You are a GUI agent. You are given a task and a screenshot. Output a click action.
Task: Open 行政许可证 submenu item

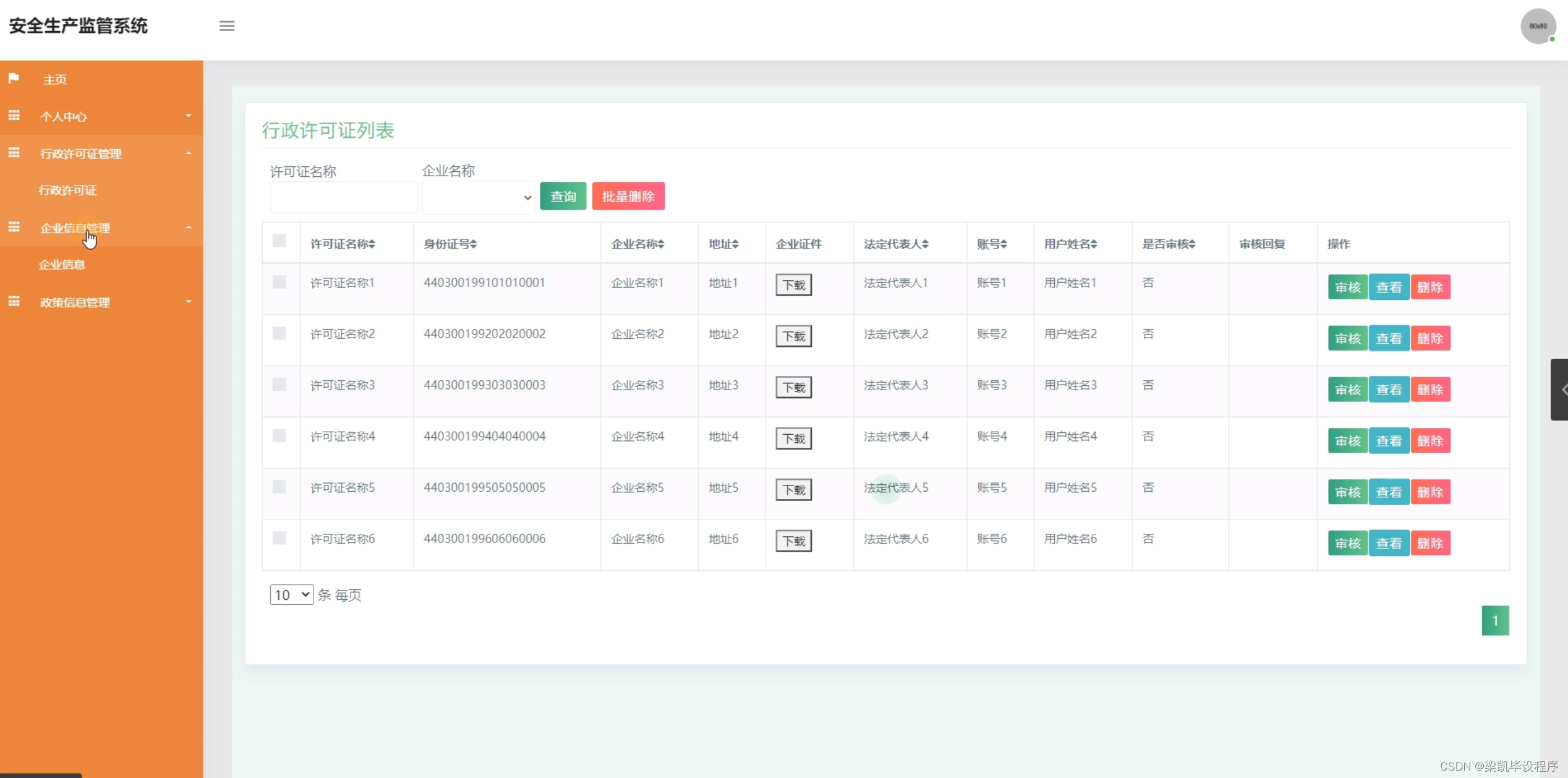[x=67, y=190]
